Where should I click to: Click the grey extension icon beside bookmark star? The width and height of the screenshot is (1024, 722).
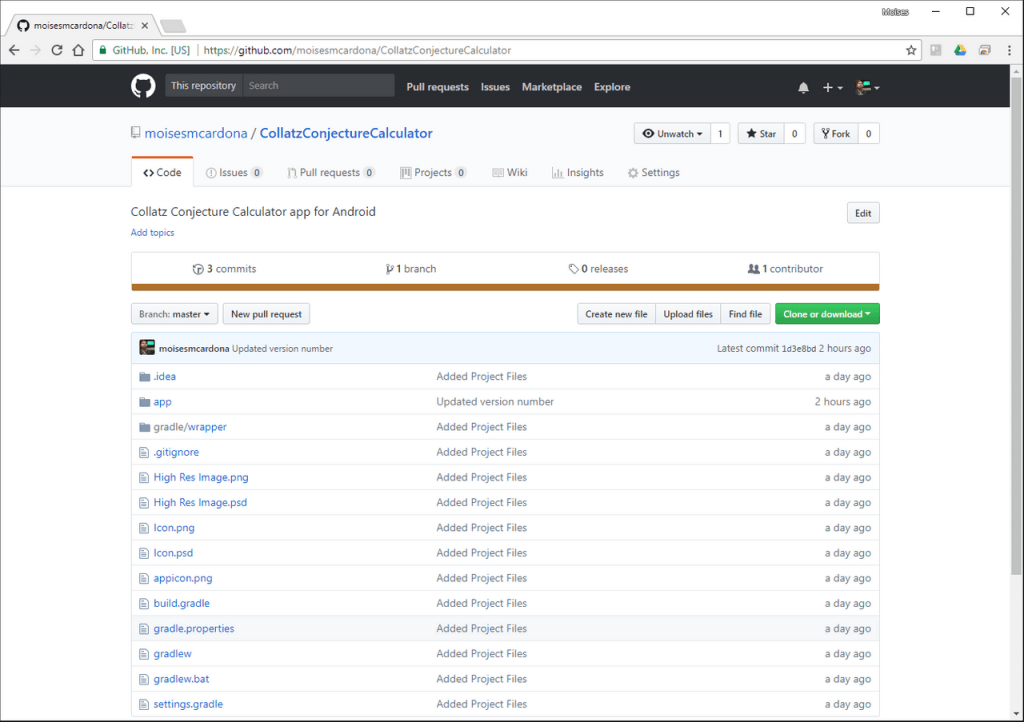coord(936,50)
